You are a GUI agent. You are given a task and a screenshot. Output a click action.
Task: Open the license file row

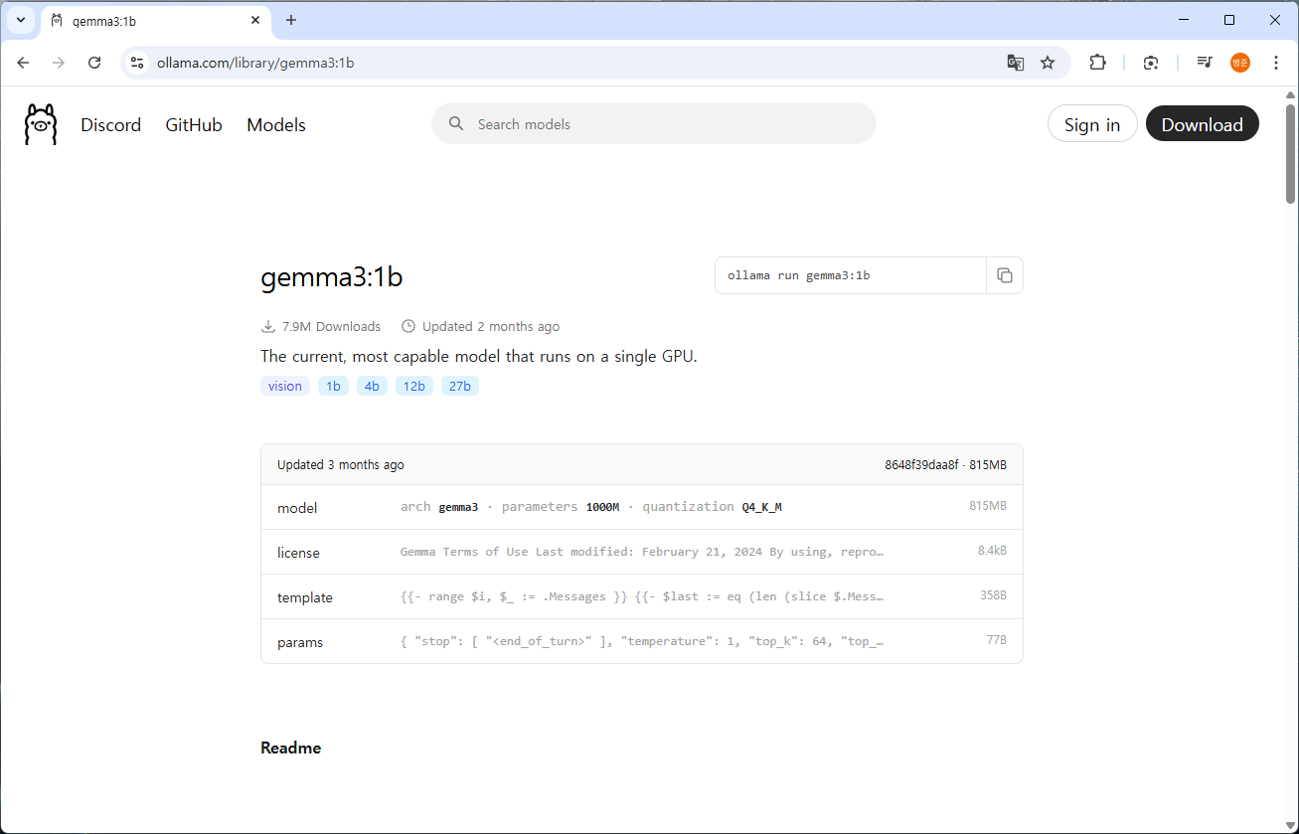[642, 552]
